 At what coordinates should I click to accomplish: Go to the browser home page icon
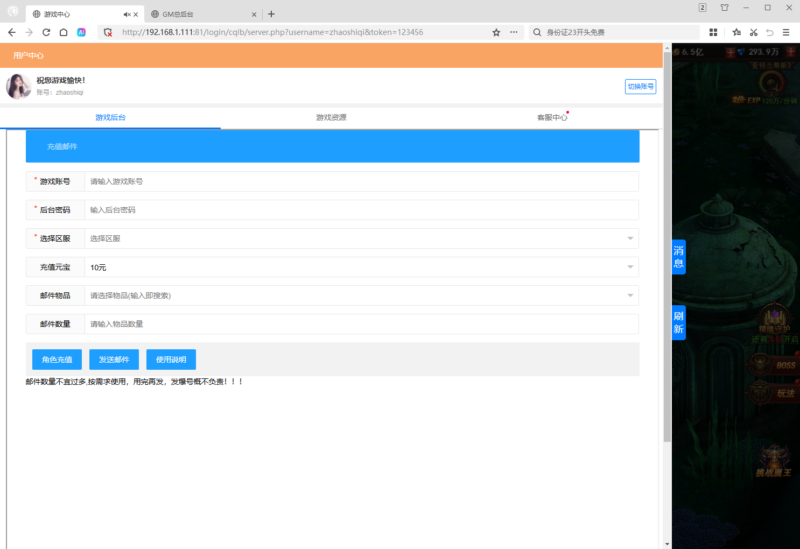click(63, 32)
